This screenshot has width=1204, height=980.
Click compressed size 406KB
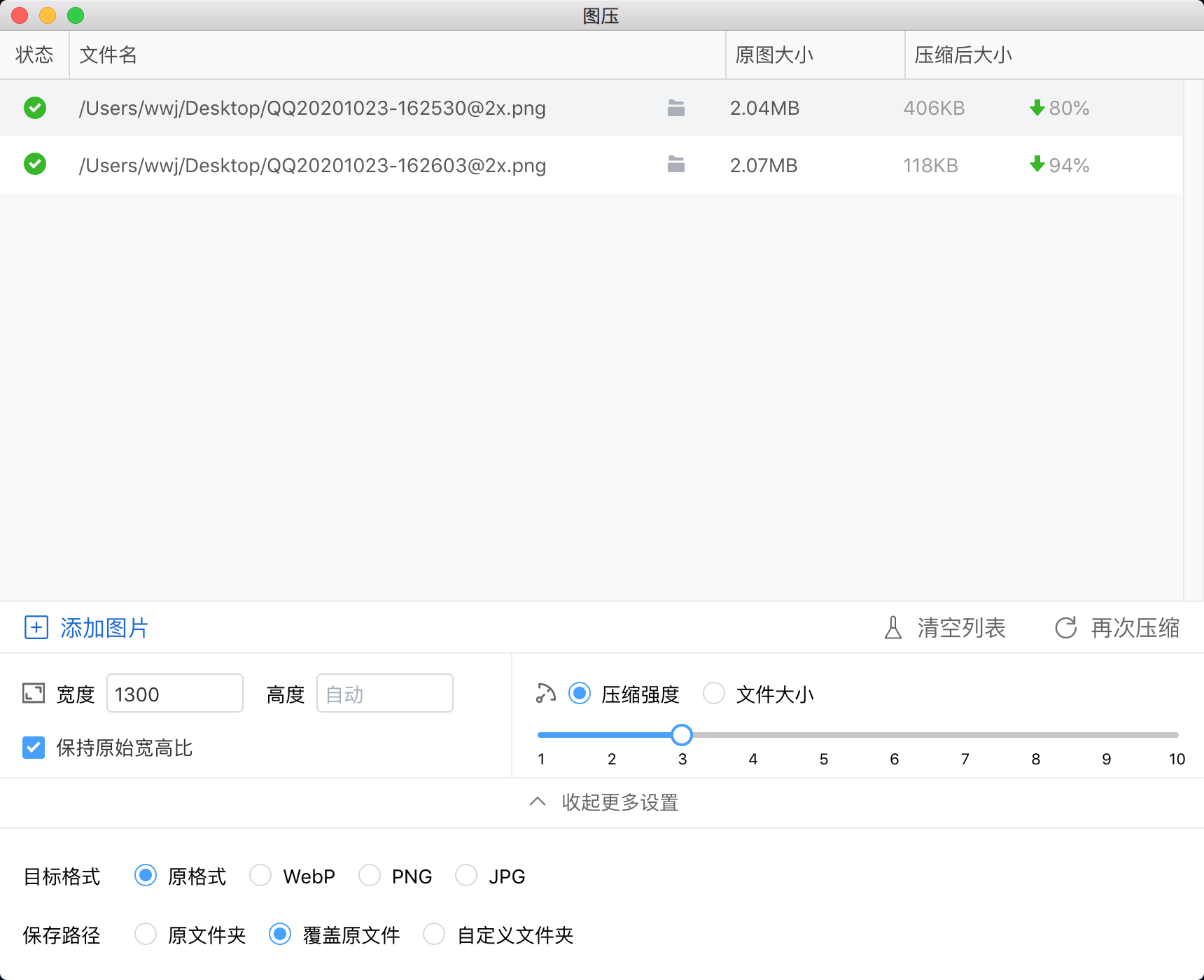pos(934,108)
